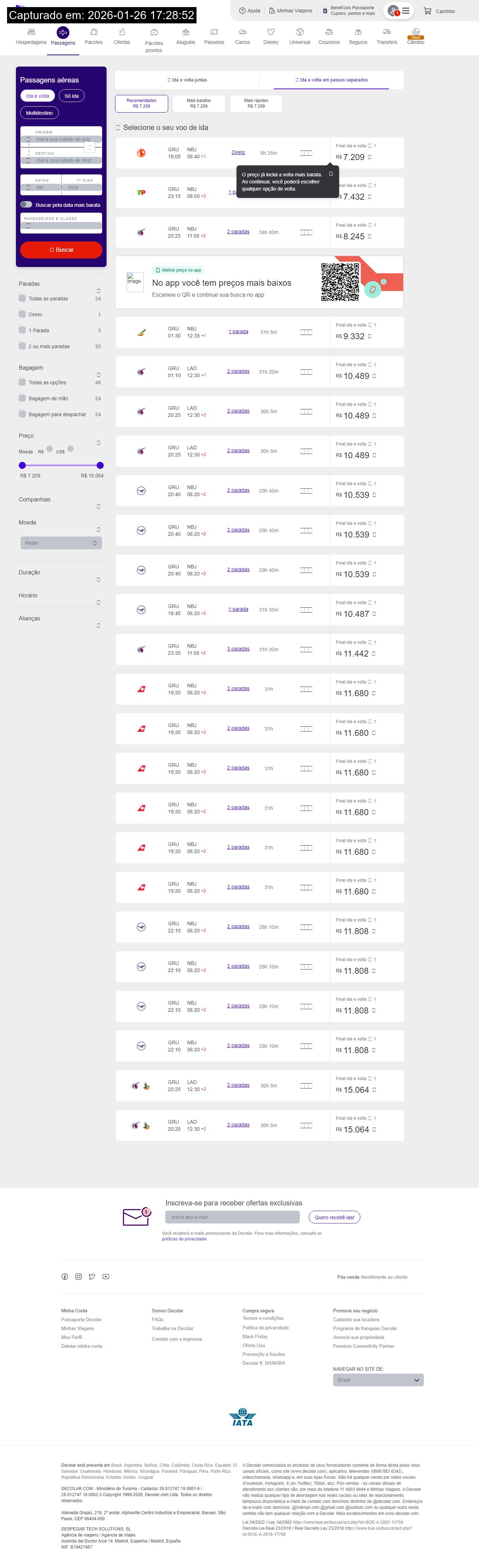Open the Cruzeiros cruise ship icon
The image size is (479, 1568).
click(329, 32)
